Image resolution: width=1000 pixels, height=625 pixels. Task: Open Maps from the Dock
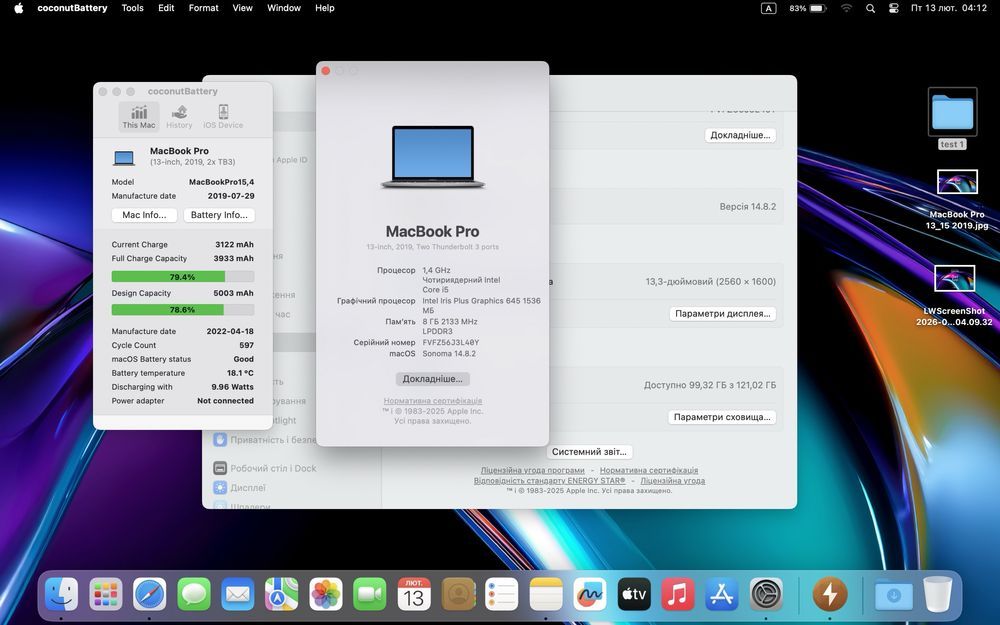click(x=281, y=594)
